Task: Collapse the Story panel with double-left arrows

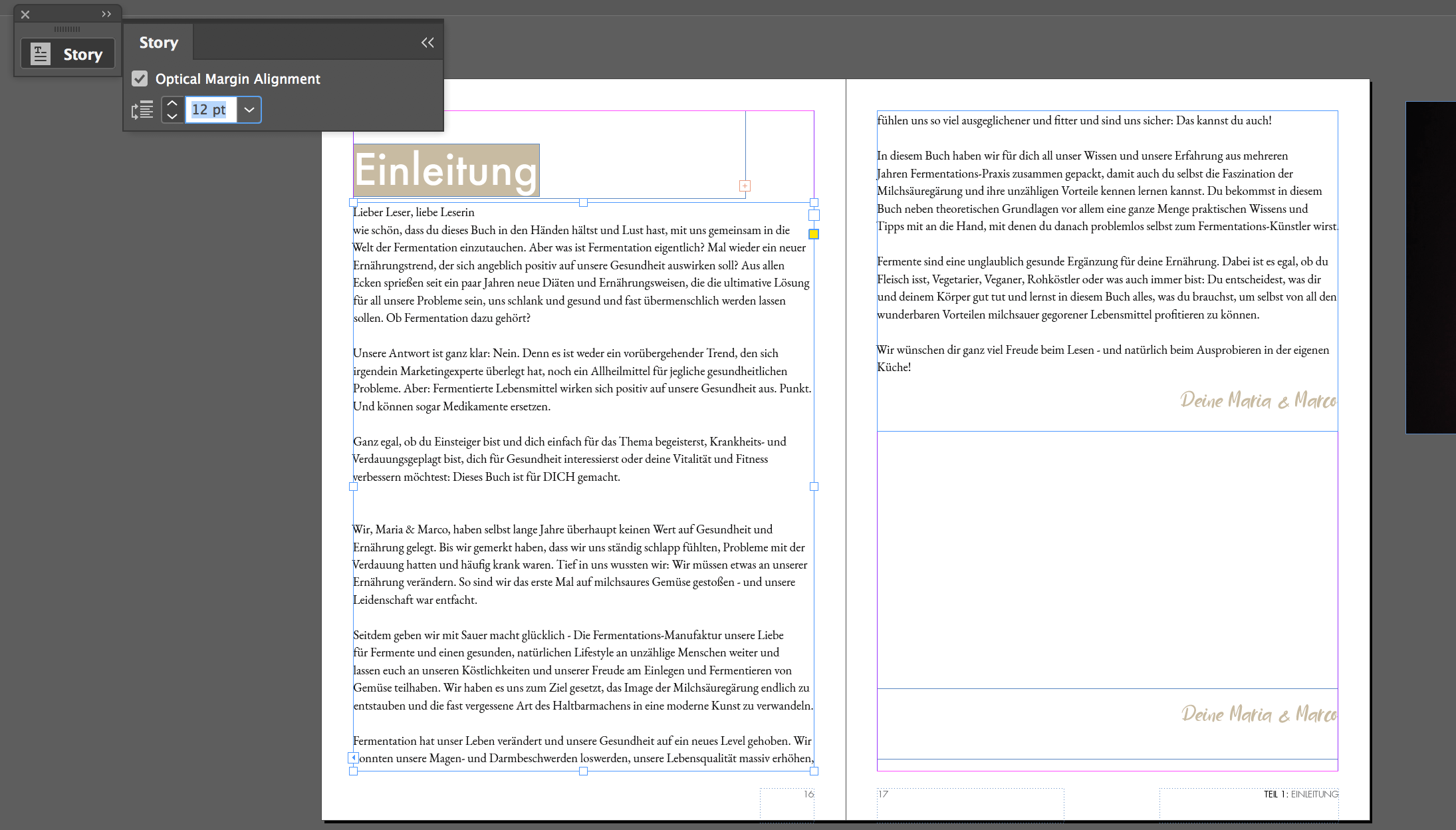Action: click(427, 43)
